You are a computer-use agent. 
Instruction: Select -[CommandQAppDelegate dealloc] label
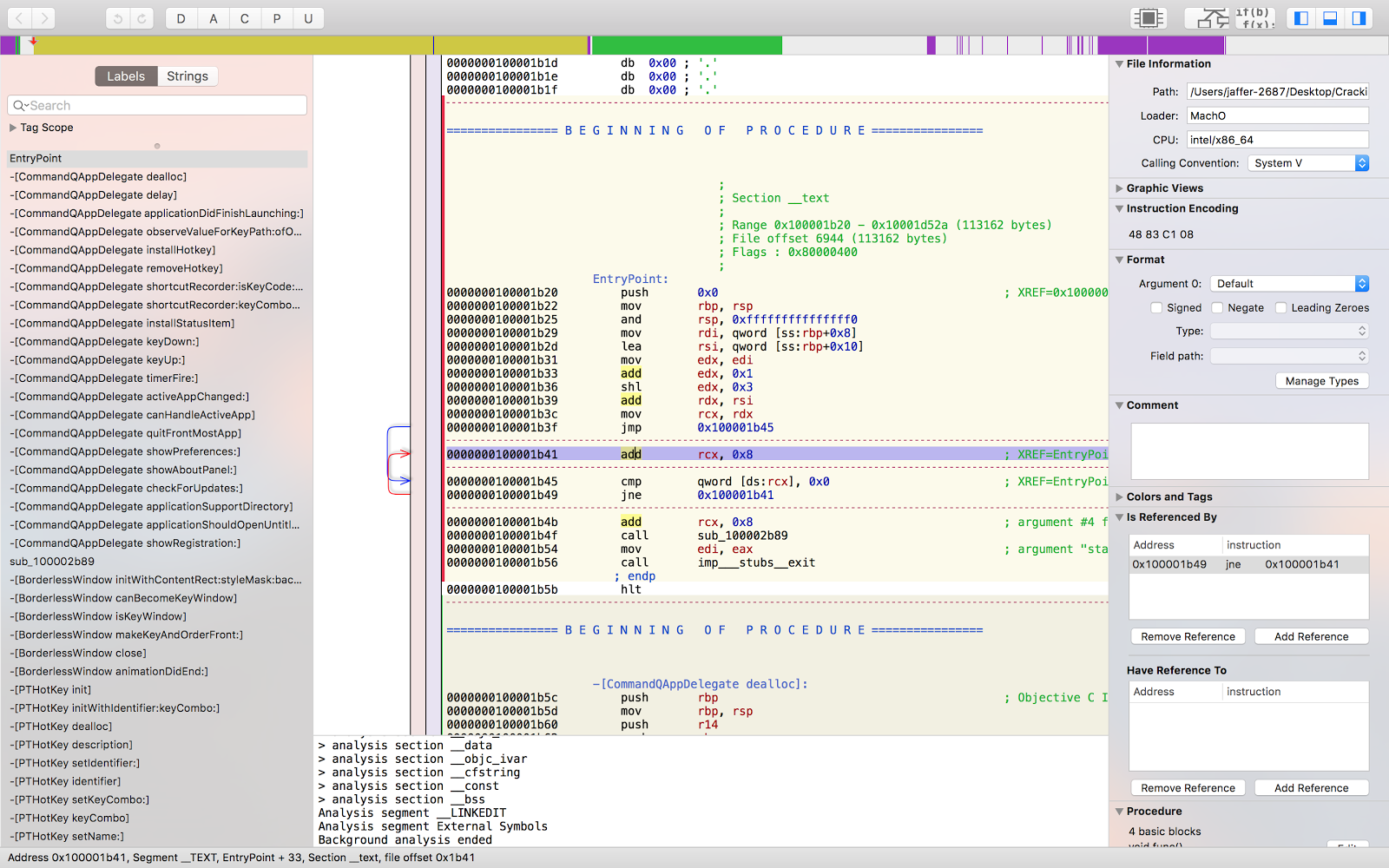[x=157, y=177]
